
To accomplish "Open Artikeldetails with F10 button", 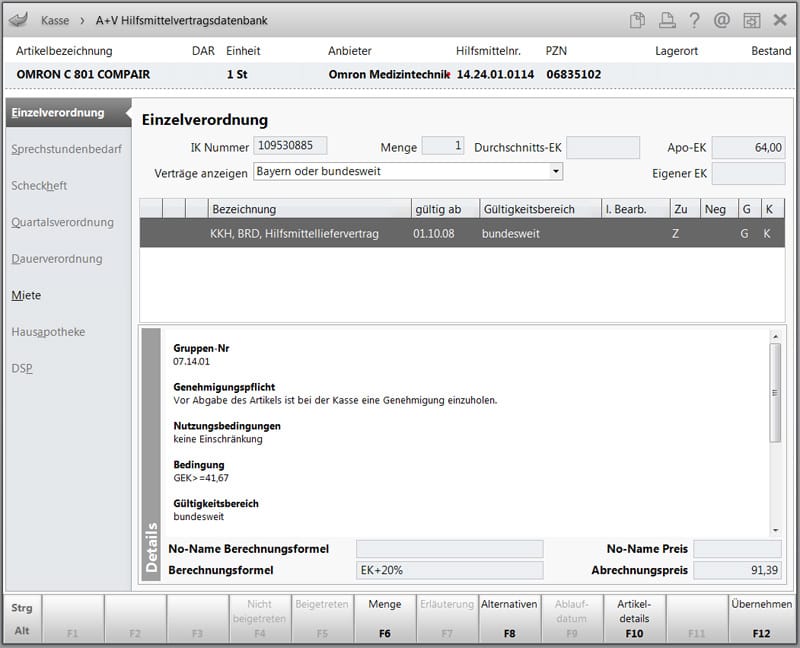I will (634, 617).
